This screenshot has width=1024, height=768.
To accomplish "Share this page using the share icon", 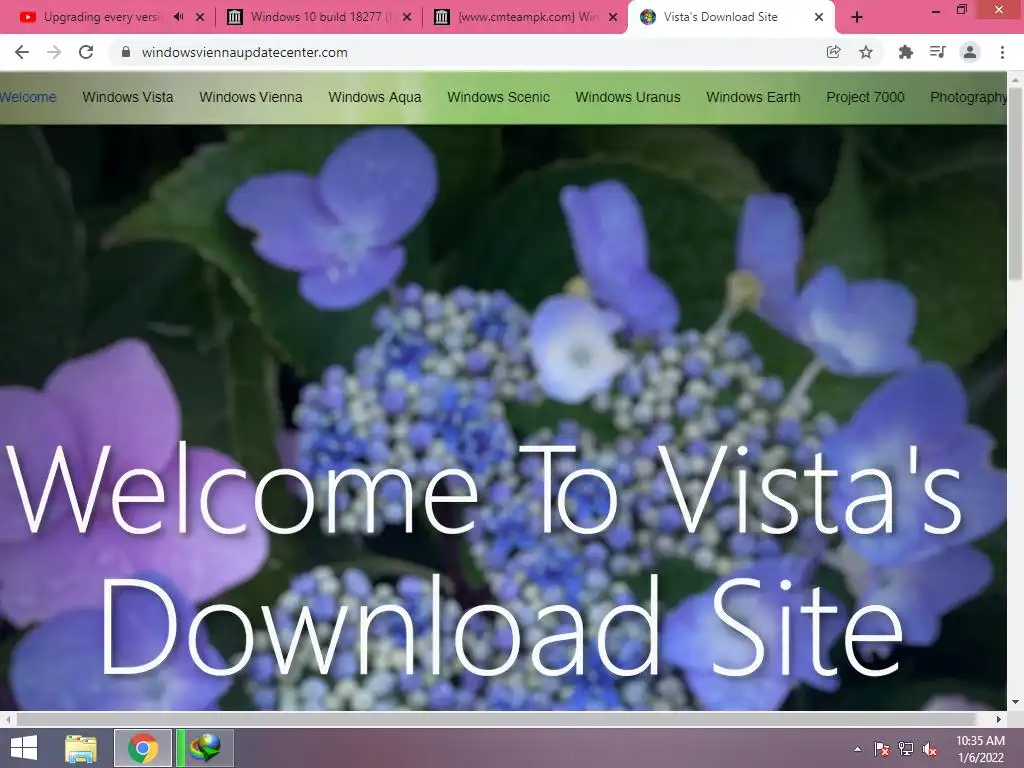I will point(833,52).
